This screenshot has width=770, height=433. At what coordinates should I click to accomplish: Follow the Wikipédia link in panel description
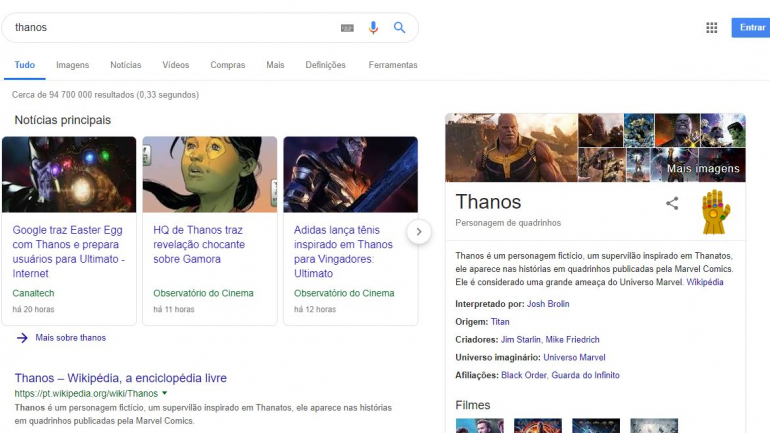point(705,282)
